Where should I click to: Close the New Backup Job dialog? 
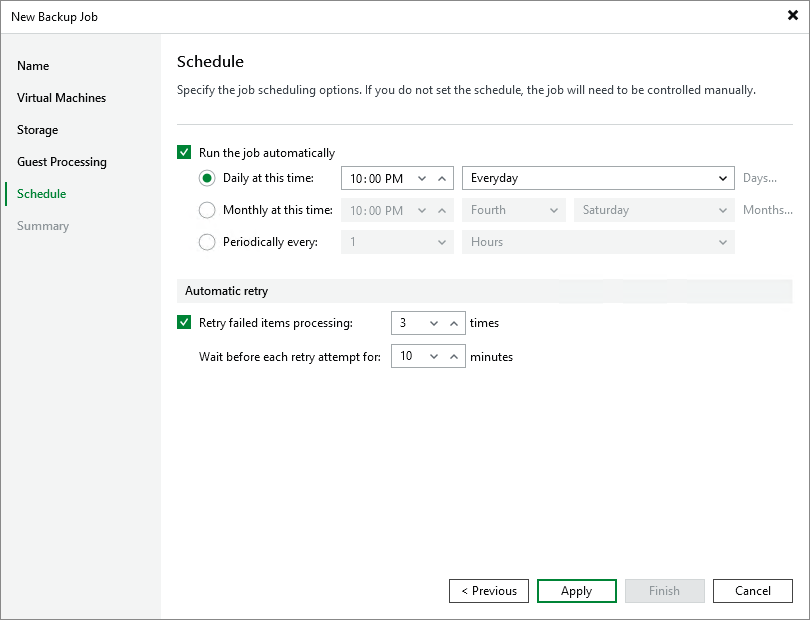click(x=792, y=16)
